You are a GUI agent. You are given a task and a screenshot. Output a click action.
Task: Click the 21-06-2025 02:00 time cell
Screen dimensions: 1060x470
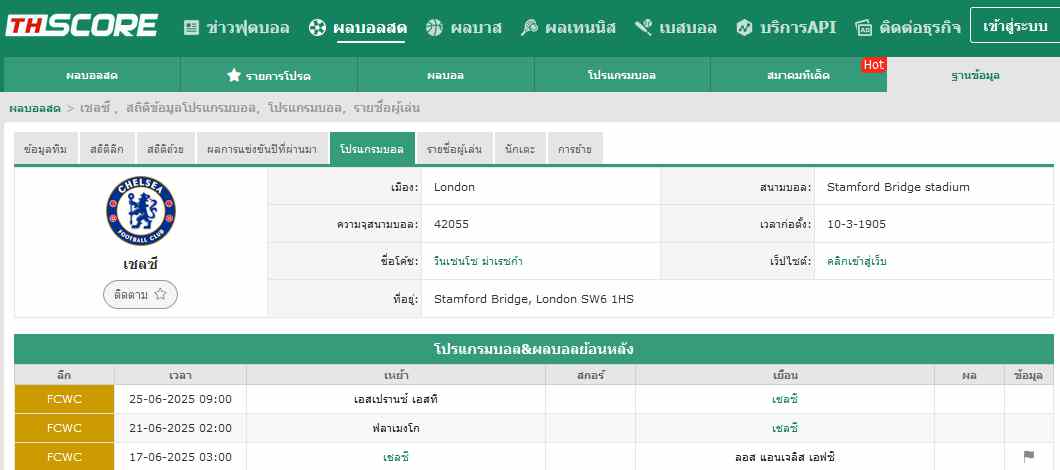point(180,428)
